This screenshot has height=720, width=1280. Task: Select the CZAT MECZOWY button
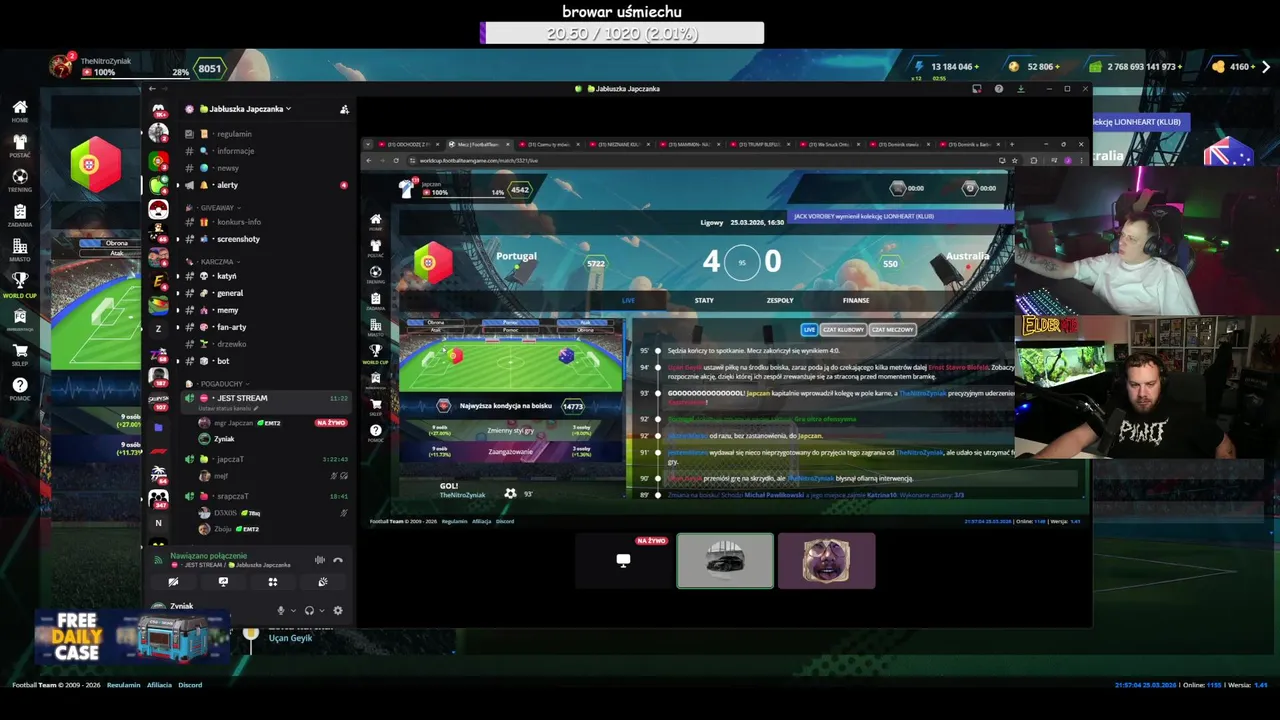click(x=892, y=329)
